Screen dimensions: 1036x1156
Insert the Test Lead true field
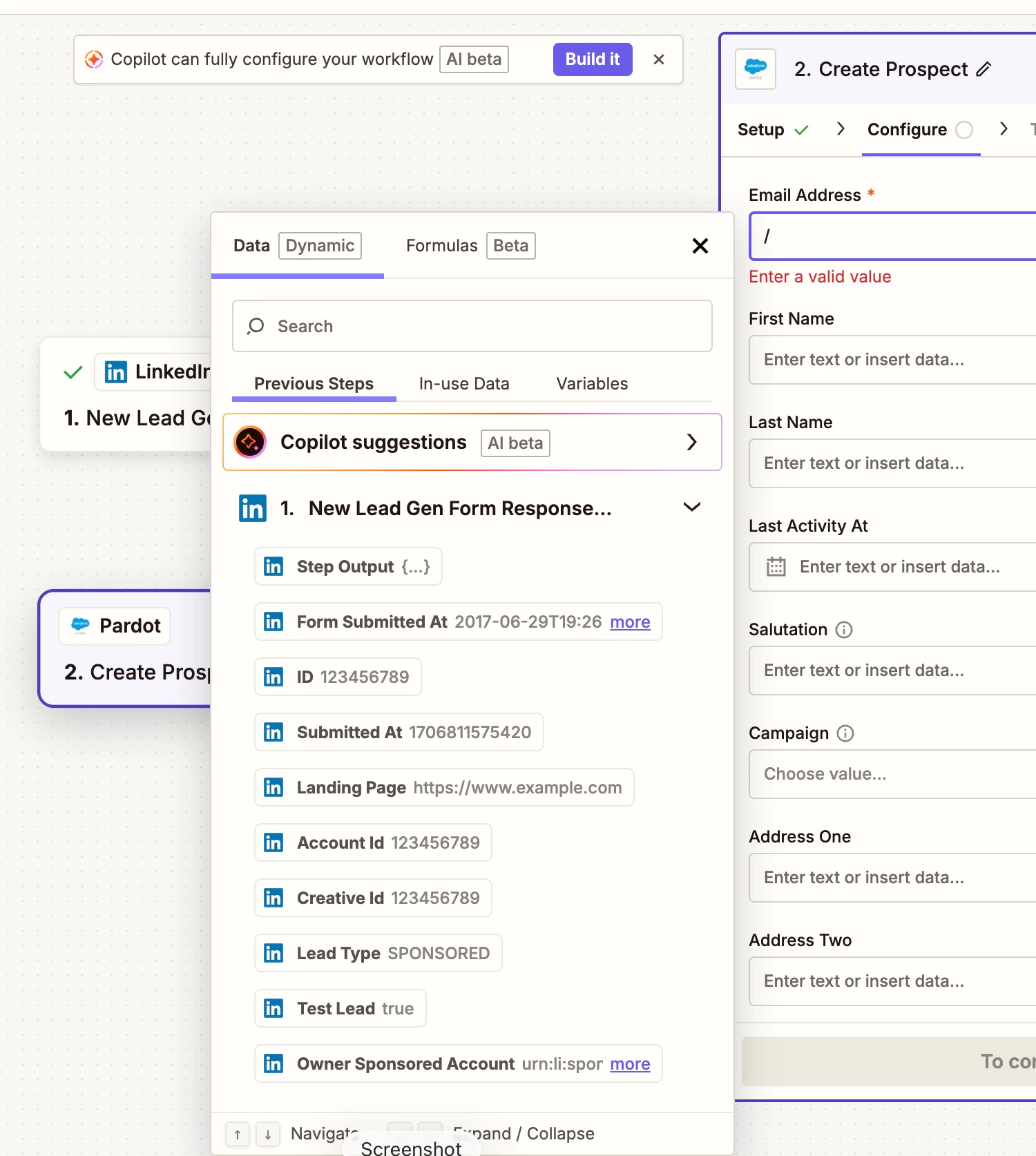pos(340,1008)
